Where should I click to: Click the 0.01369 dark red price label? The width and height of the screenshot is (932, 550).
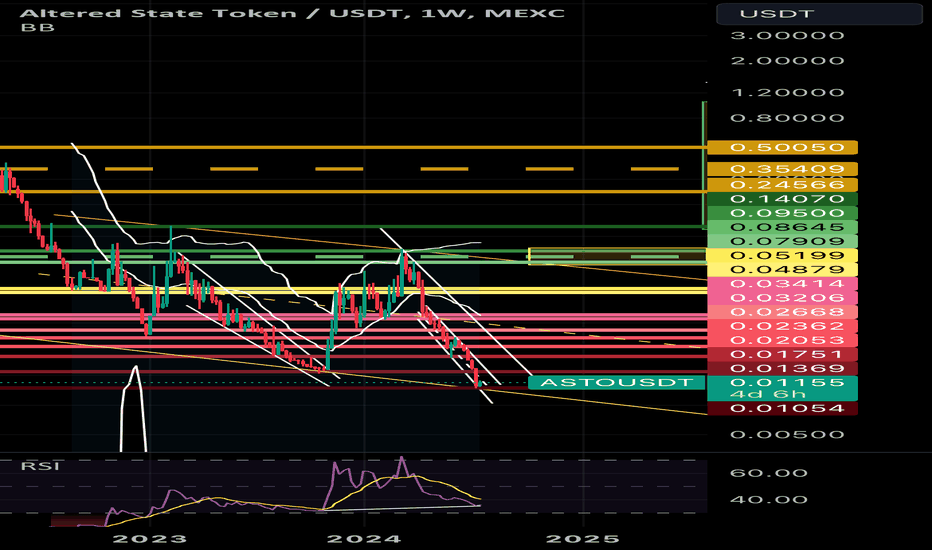coord(782,369)
